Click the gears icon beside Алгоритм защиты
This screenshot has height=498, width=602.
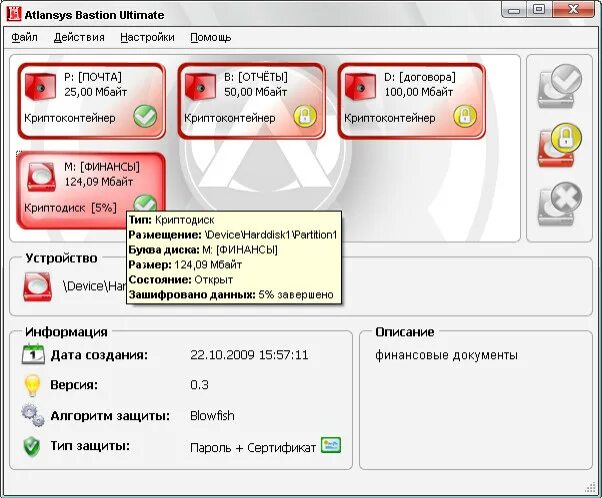coord(33,415)
